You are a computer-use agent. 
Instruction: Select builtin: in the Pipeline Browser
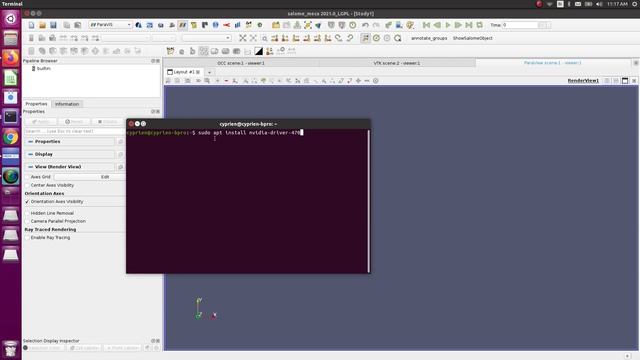click(44, 69)
